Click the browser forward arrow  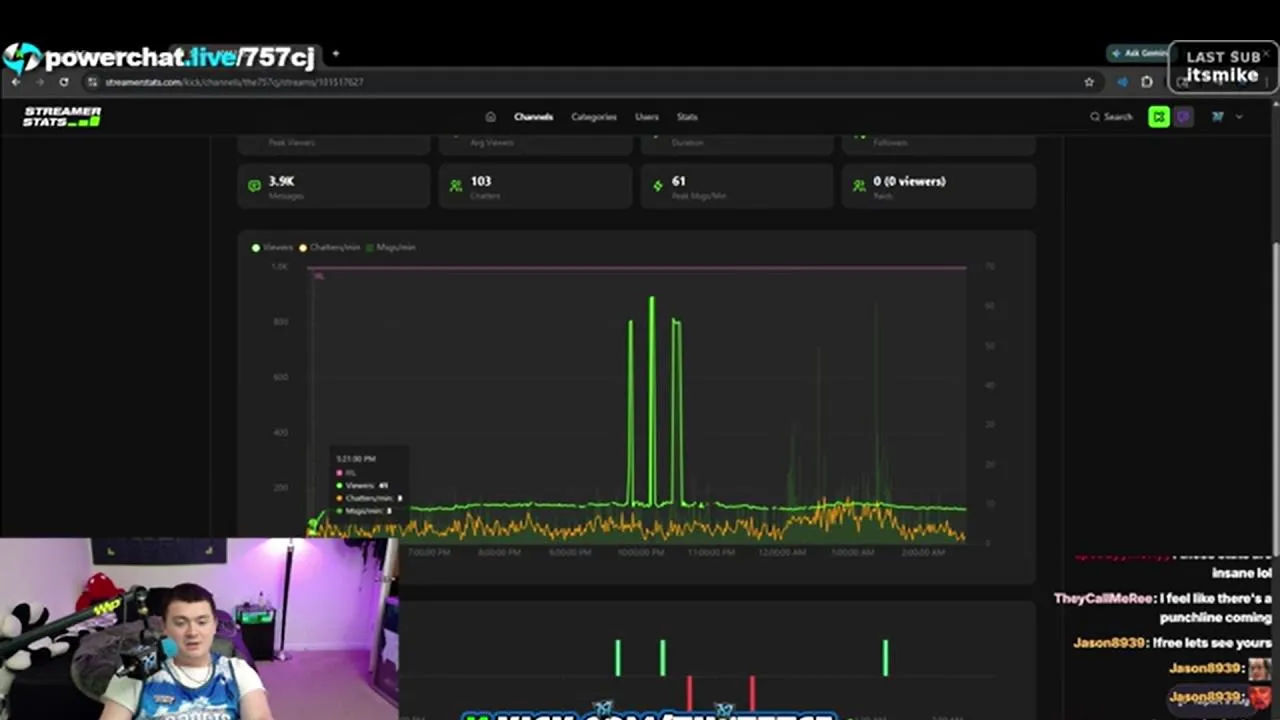(40, 82)
